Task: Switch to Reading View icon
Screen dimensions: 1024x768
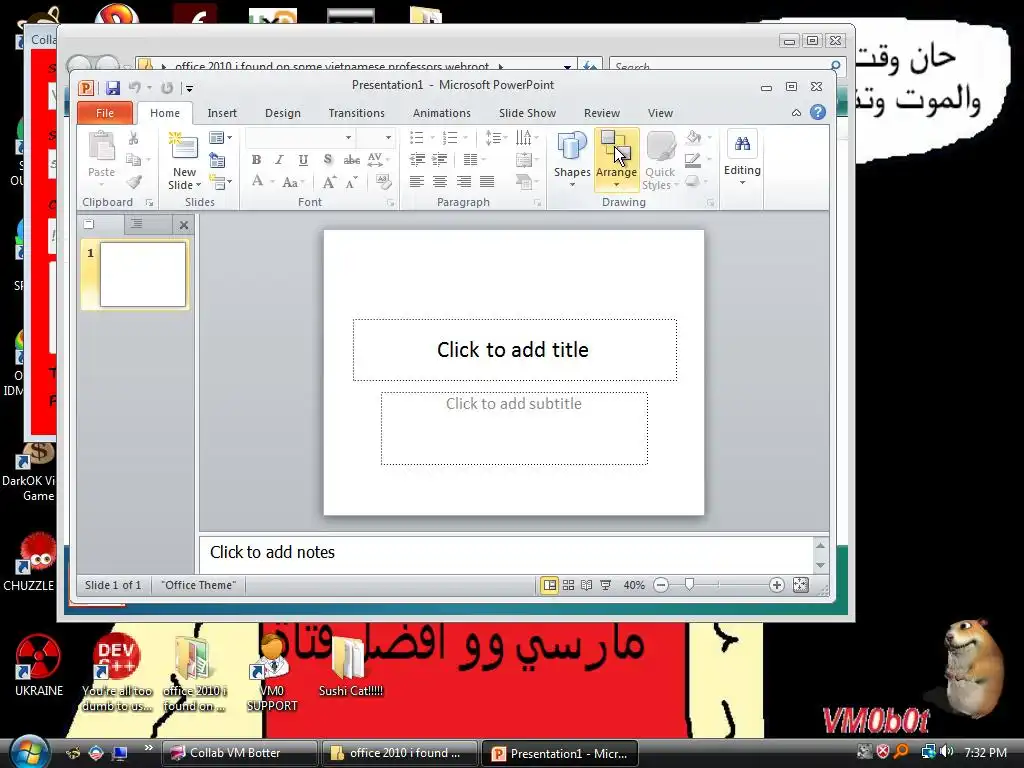Action: (x=587, y=585)
